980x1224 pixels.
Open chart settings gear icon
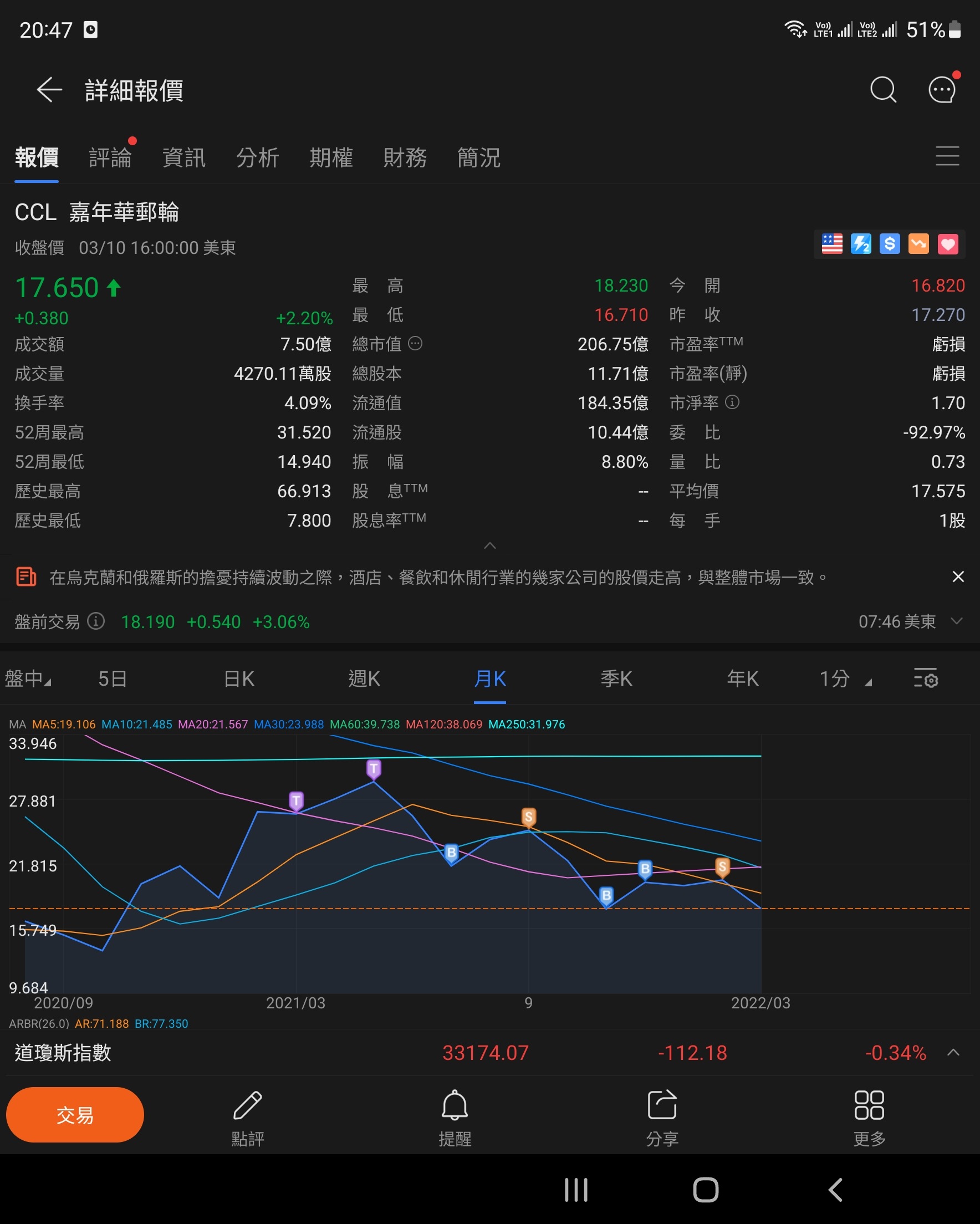click(926, 678)
